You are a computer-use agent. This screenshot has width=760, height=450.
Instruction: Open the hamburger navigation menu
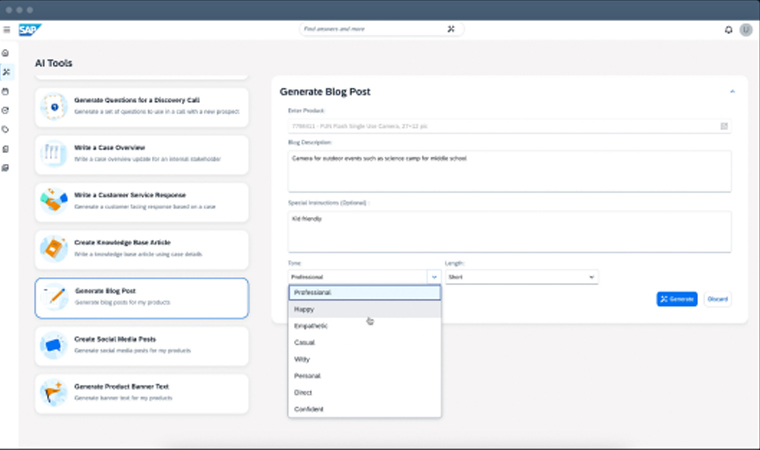point(7,30)
